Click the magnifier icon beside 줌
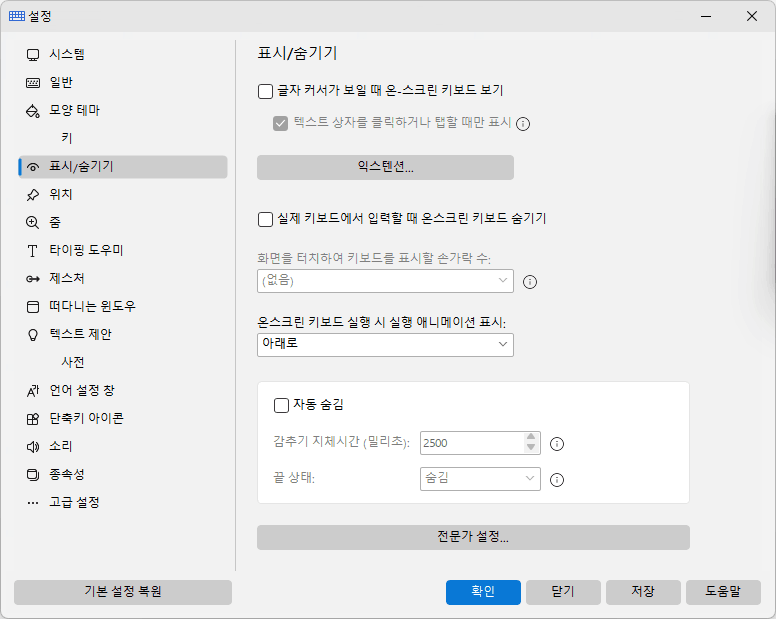The image size is (776, 619). 33,223
